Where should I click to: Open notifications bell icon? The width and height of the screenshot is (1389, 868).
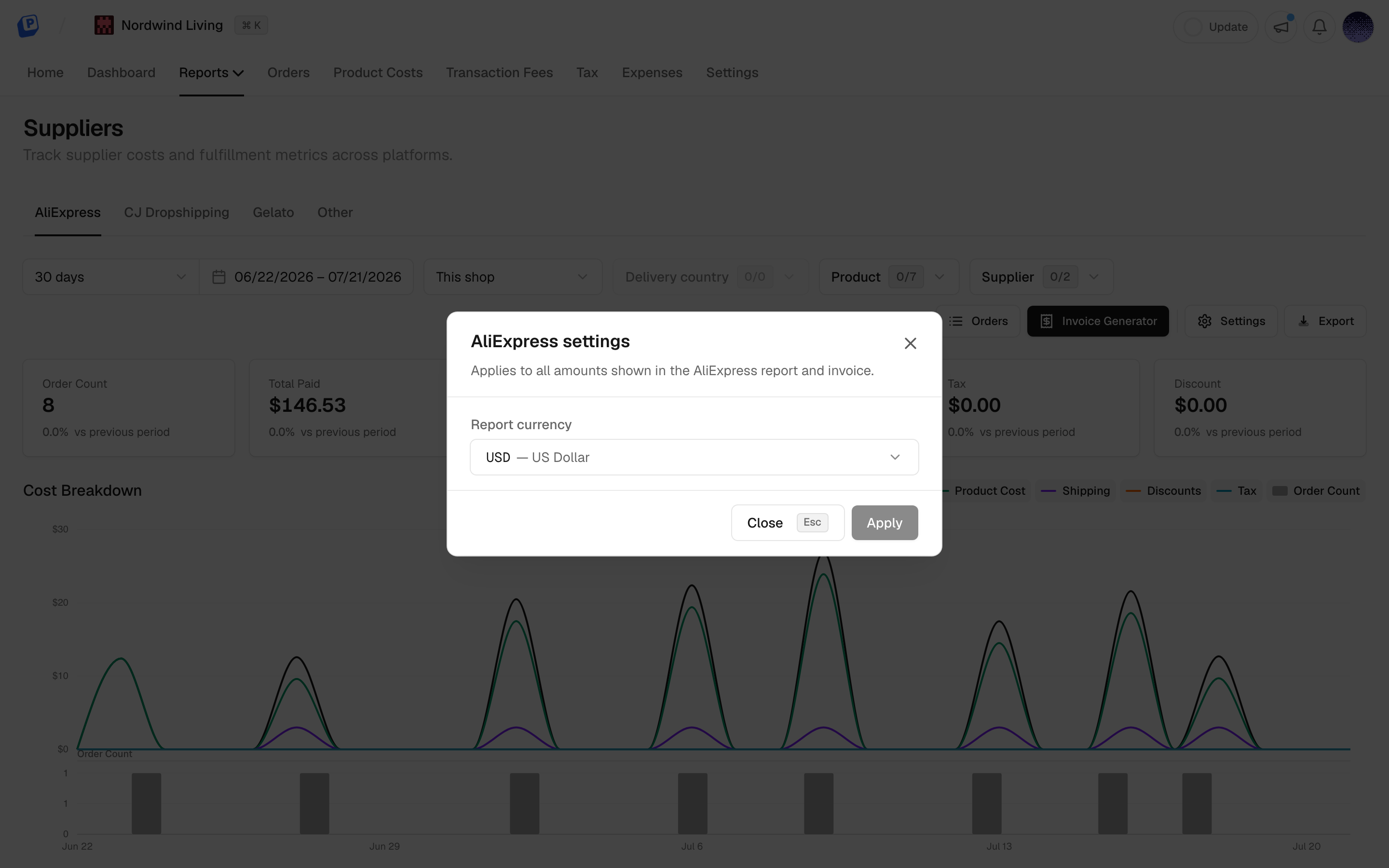click(1320, 27)
